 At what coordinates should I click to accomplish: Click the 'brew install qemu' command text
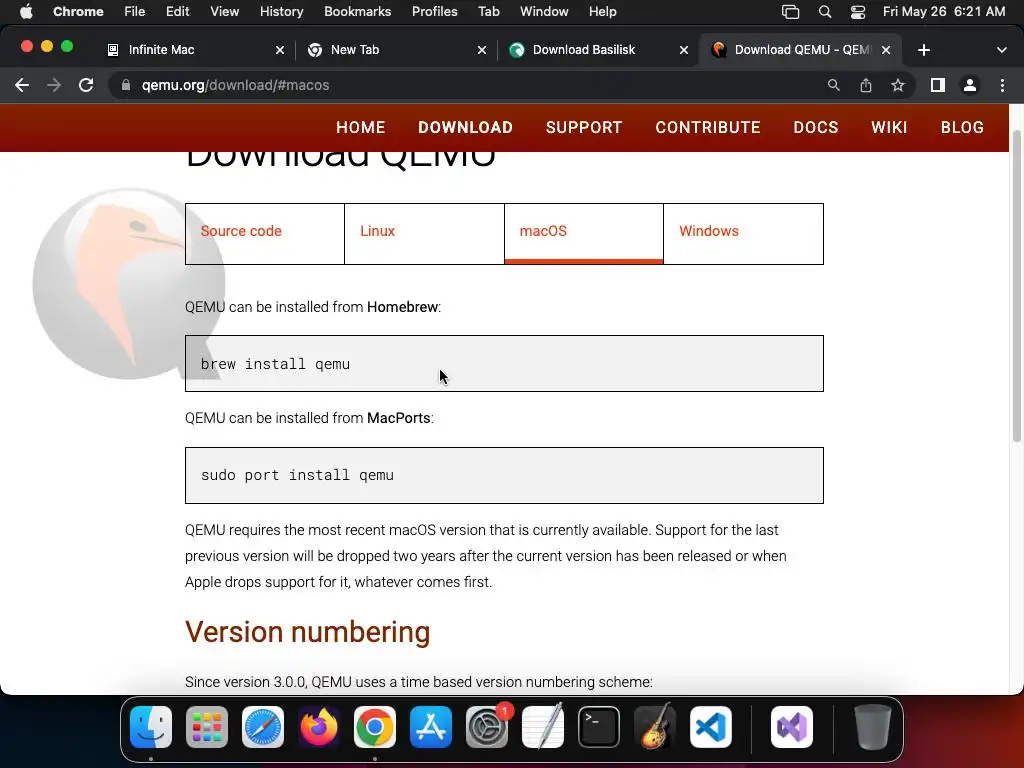click(275, 364)
